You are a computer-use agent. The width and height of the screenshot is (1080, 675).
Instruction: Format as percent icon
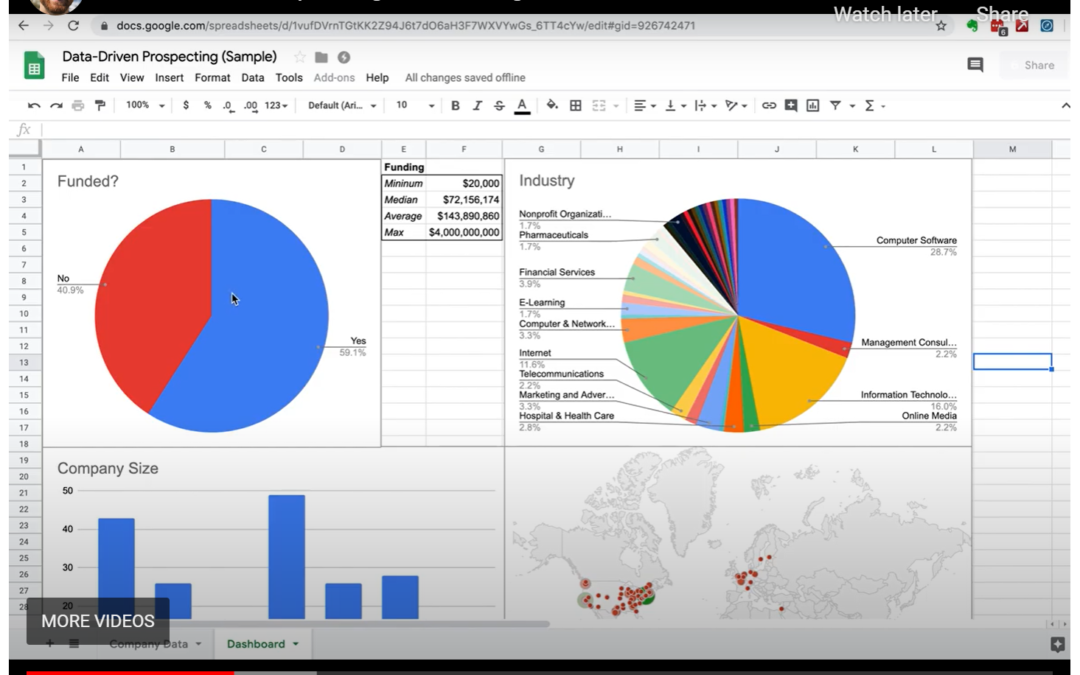[x=207, y=105]
